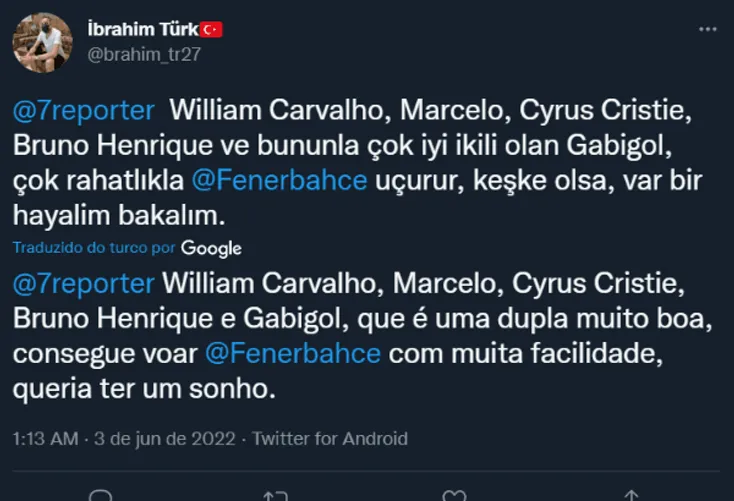
Task: Click the 1:13 AM timestamp
Action: 46,438
